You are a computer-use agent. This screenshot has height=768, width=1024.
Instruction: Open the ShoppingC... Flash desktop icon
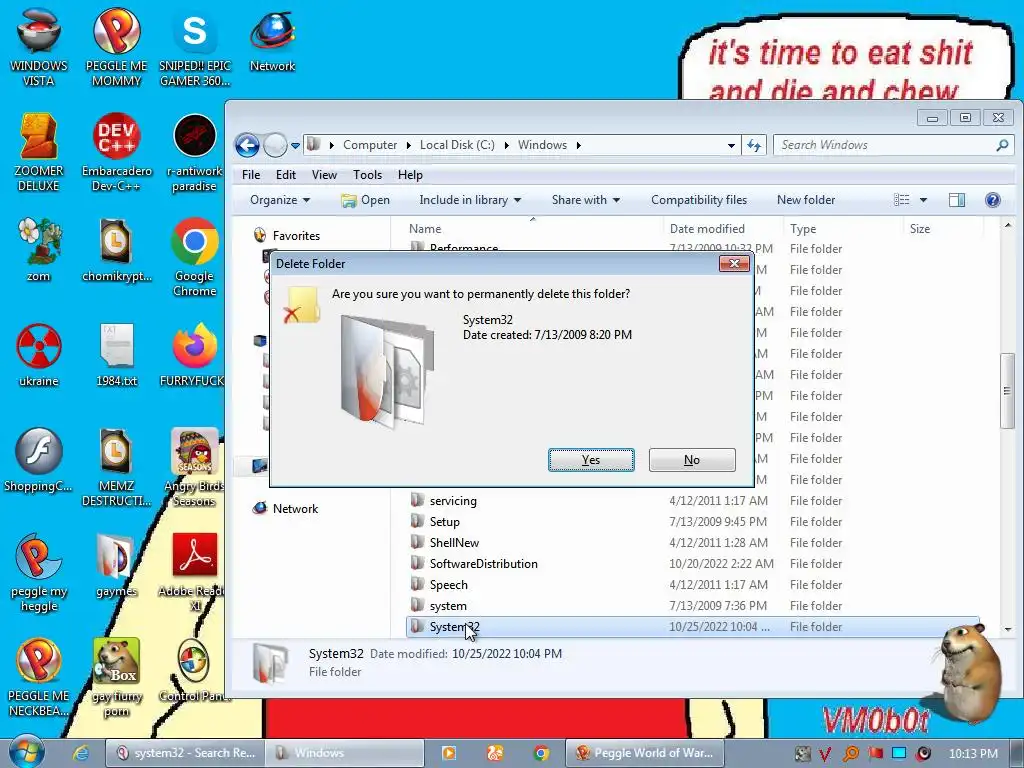39,460
